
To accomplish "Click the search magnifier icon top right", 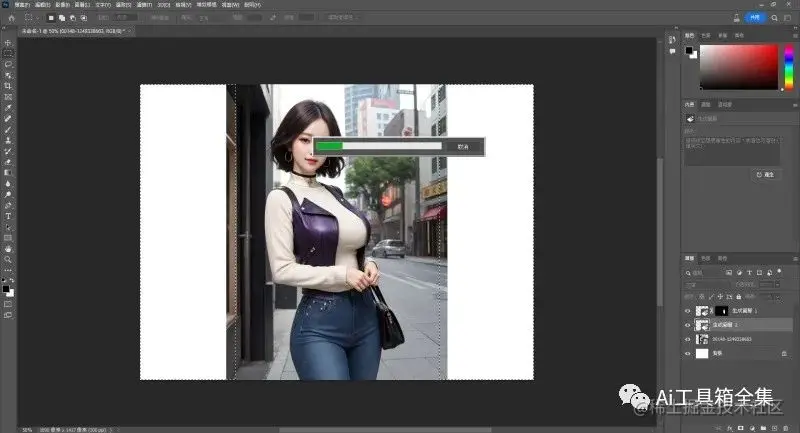I will [x=774, y=18].
